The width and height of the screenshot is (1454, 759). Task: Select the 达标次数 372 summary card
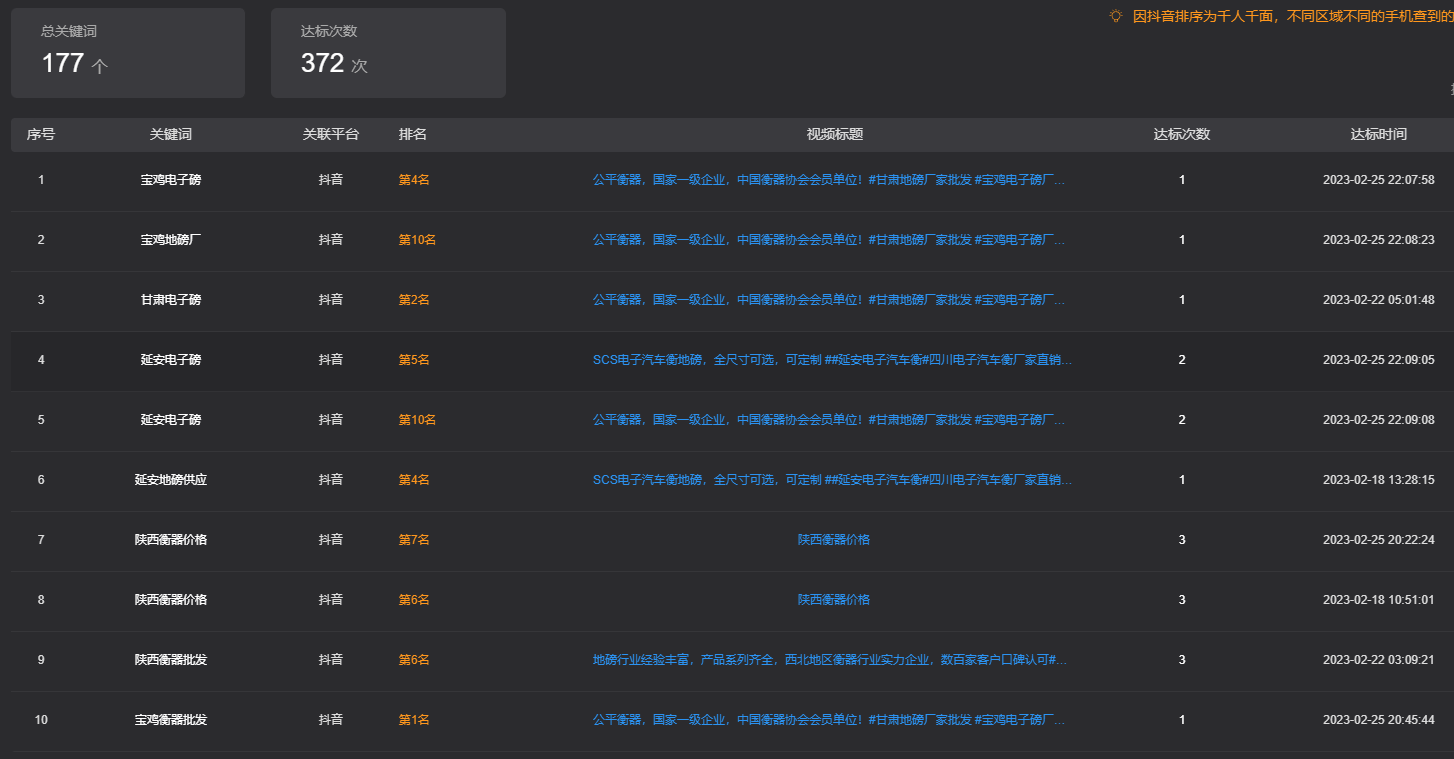[x=388, y=53]
